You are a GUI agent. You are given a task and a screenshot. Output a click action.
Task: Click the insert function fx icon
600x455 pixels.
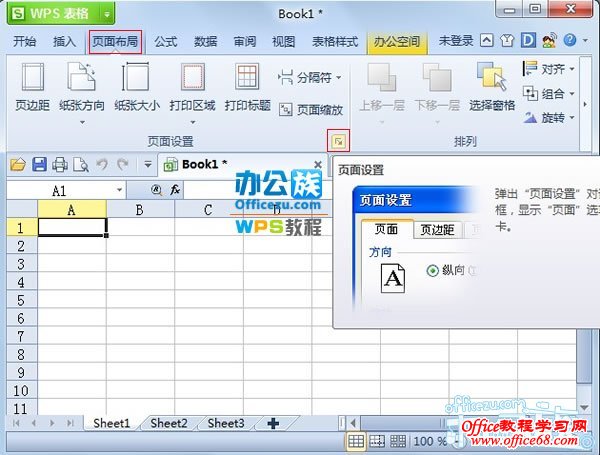point(175,189)
